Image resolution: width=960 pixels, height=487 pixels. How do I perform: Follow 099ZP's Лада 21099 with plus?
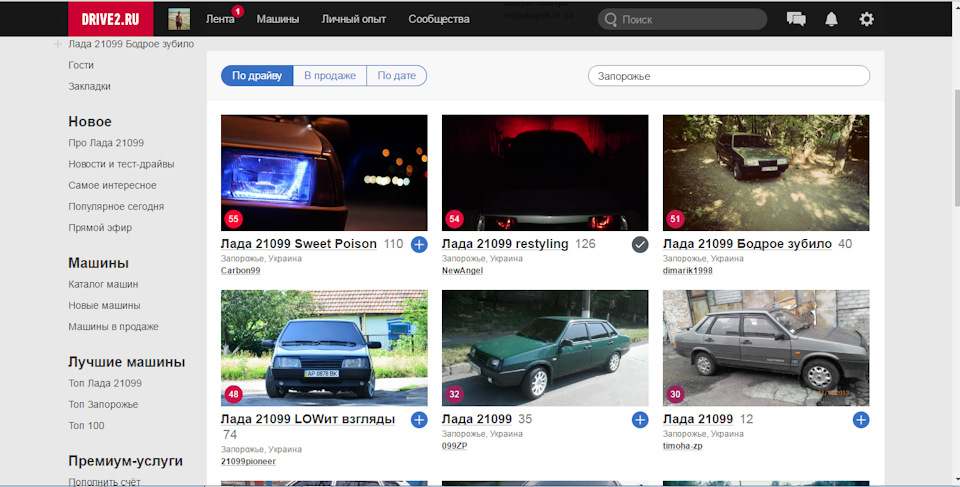640,420
